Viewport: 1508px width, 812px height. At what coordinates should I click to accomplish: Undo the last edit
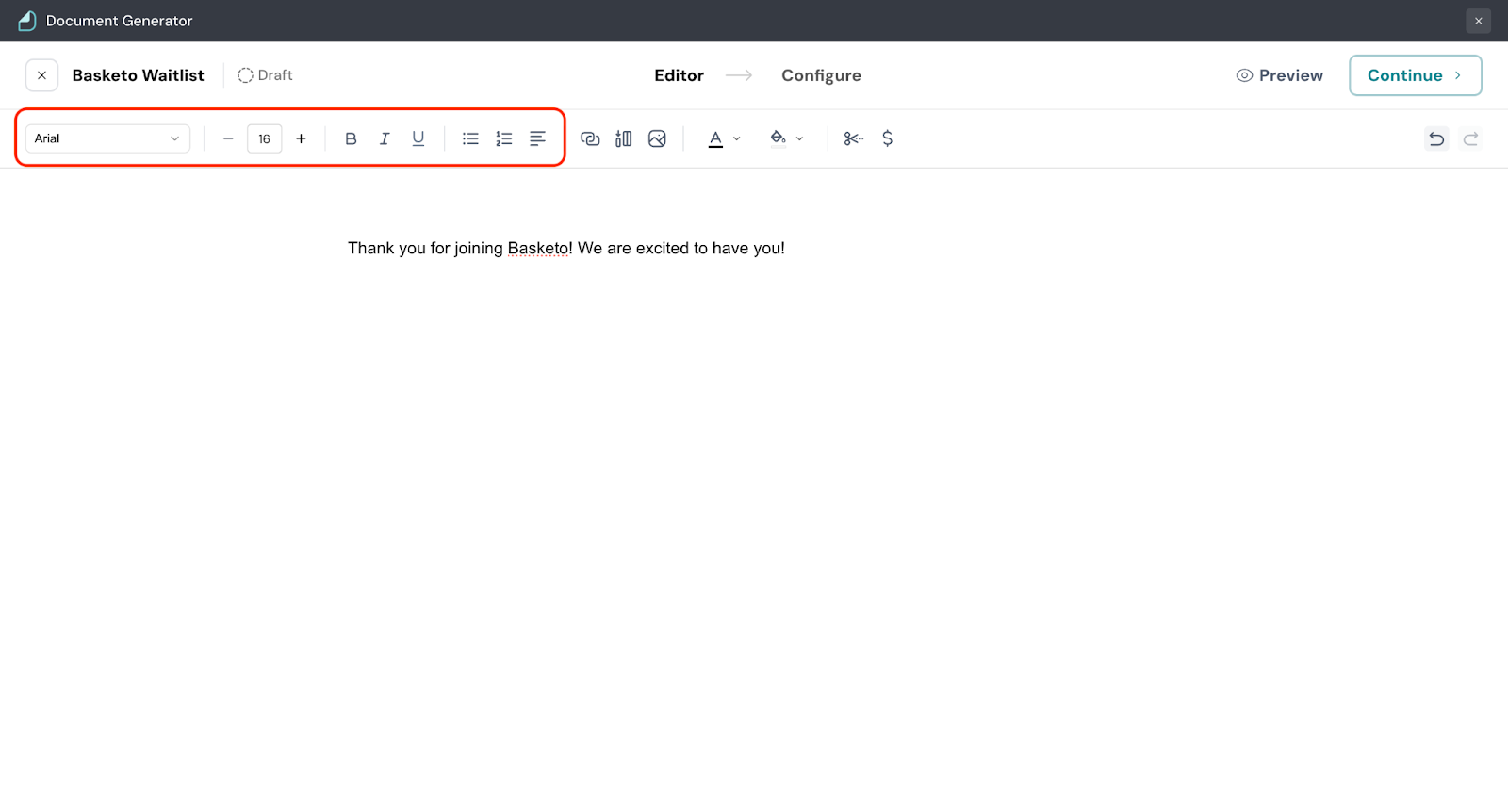coord(1436,138)
